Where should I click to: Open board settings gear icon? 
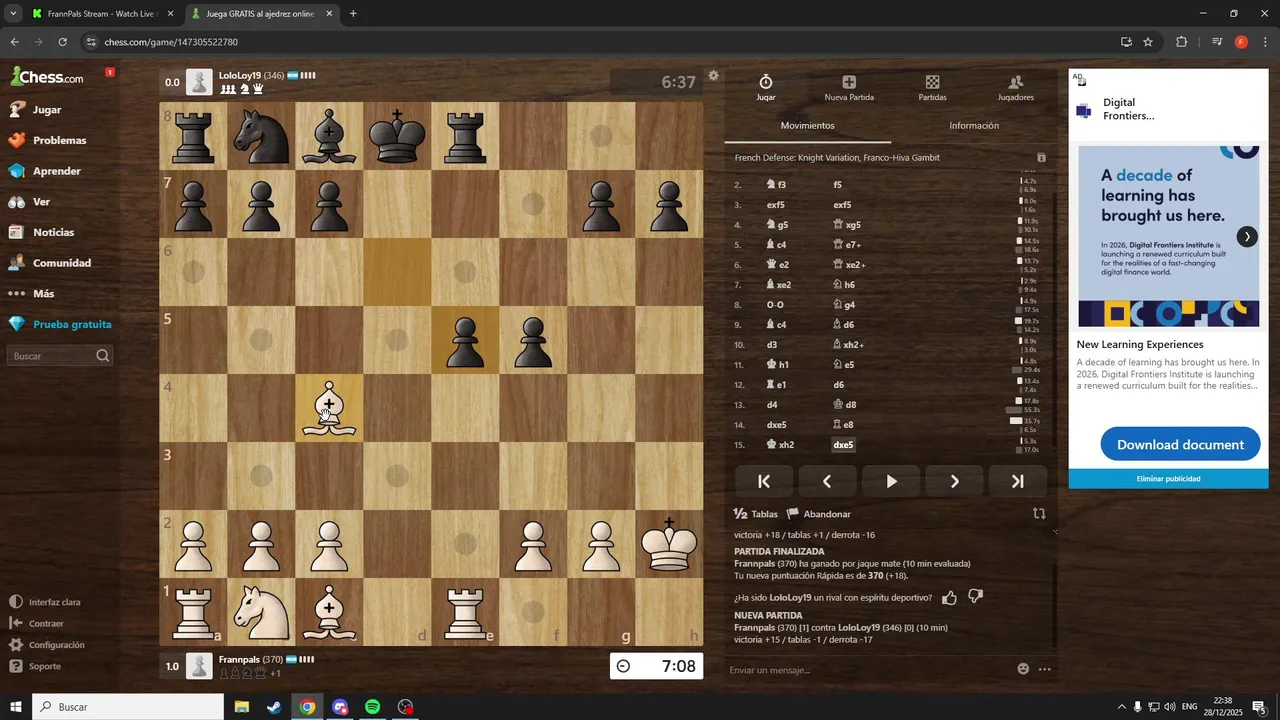pos(713,76)
